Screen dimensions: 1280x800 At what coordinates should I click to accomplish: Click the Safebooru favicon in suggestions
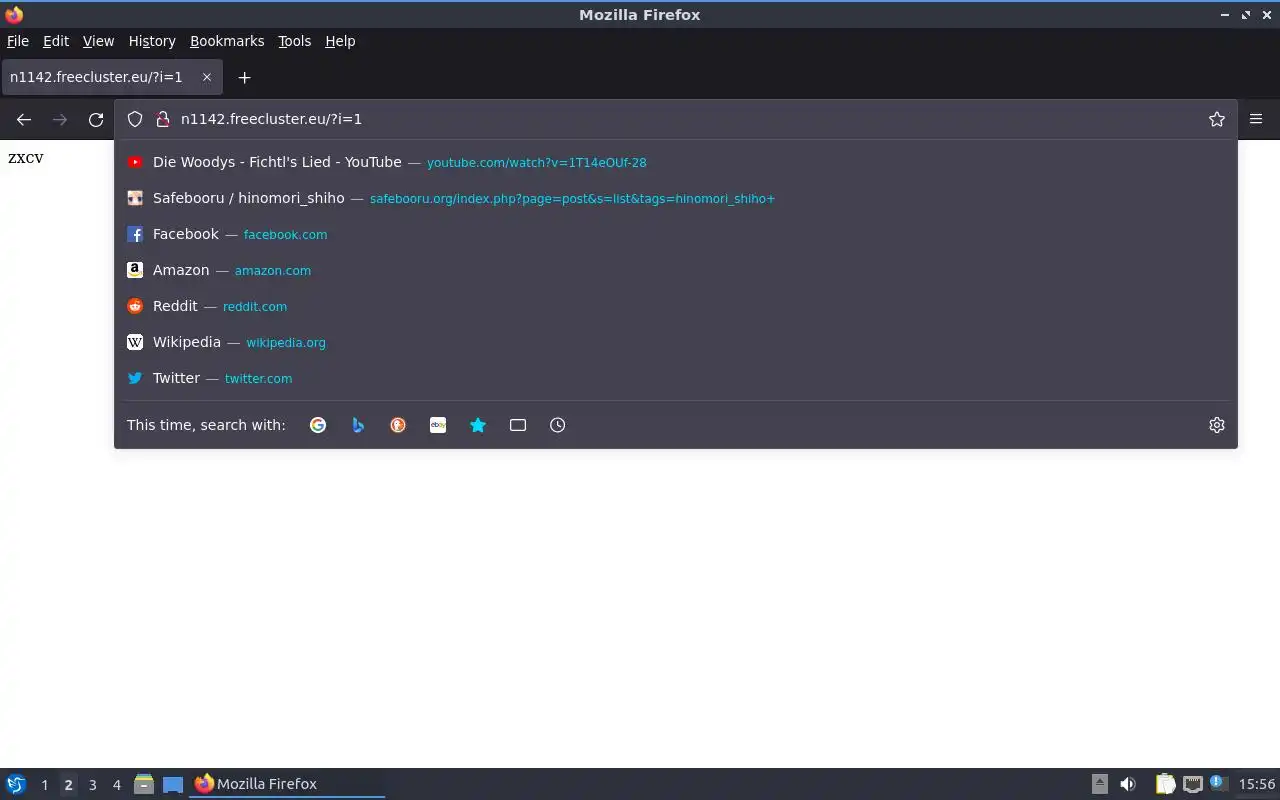click(x=135, y=198)
